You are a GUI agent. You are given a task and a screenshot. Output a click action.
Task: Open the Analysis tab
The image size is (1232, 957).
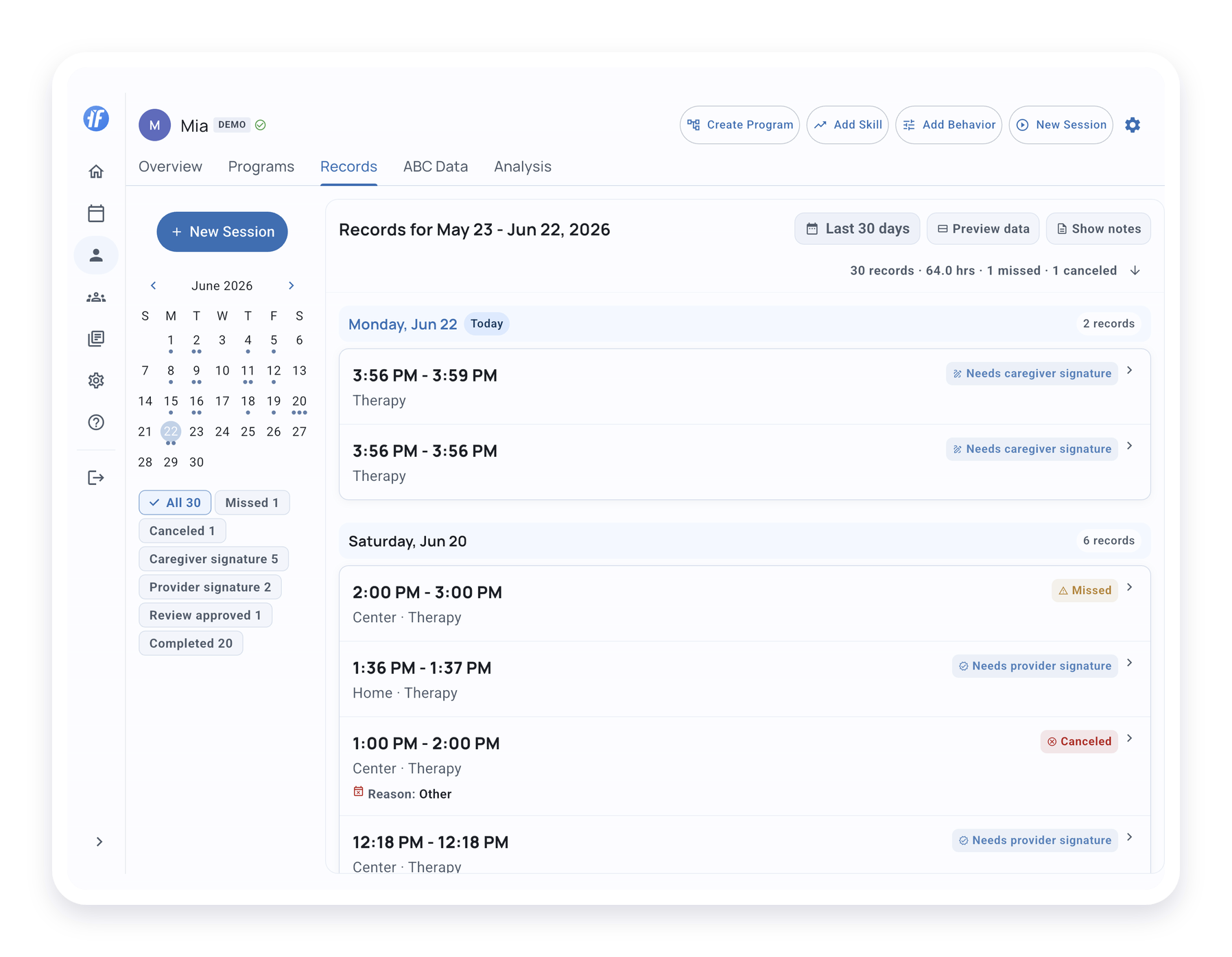pos(523,167)
